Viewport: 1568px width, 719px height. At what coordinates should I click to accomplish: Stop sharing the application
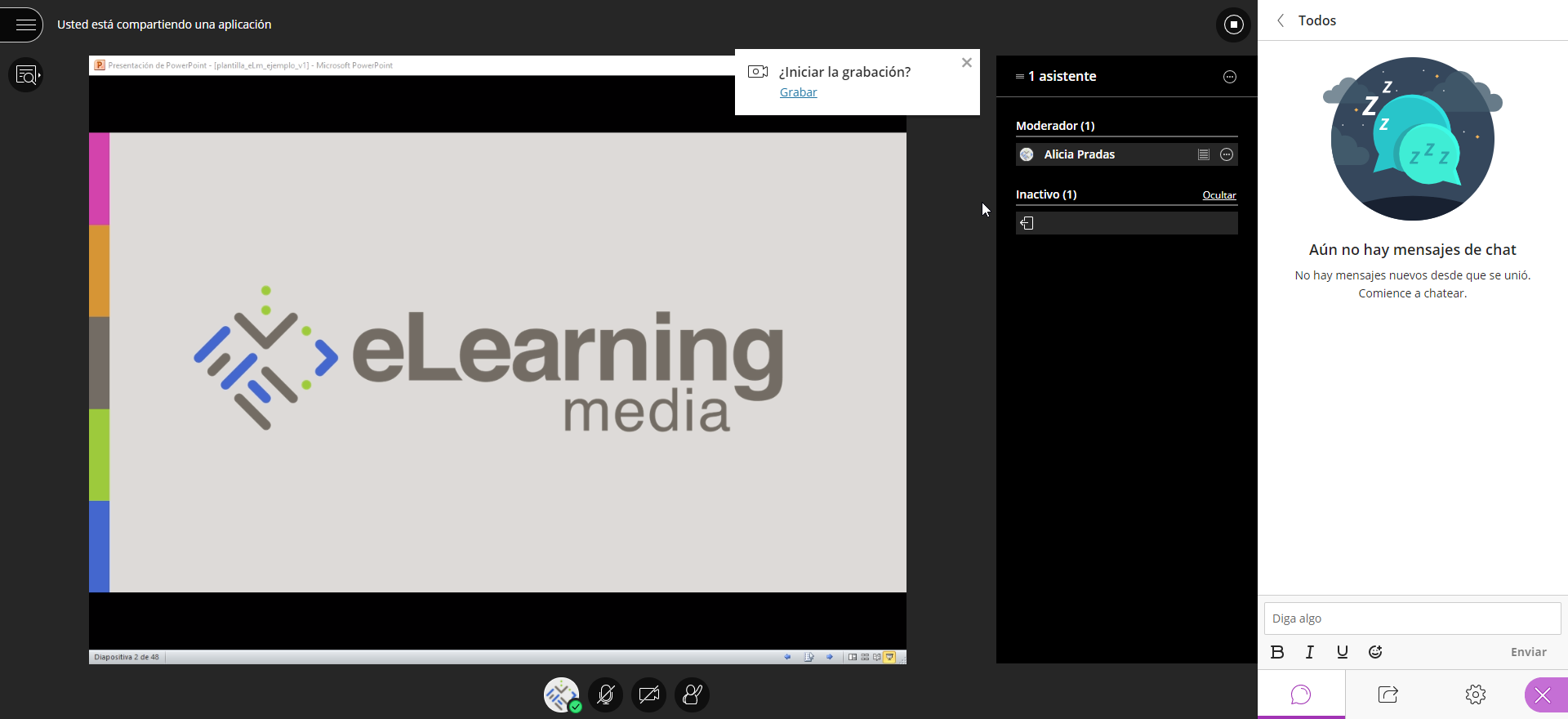(1233, 25)
